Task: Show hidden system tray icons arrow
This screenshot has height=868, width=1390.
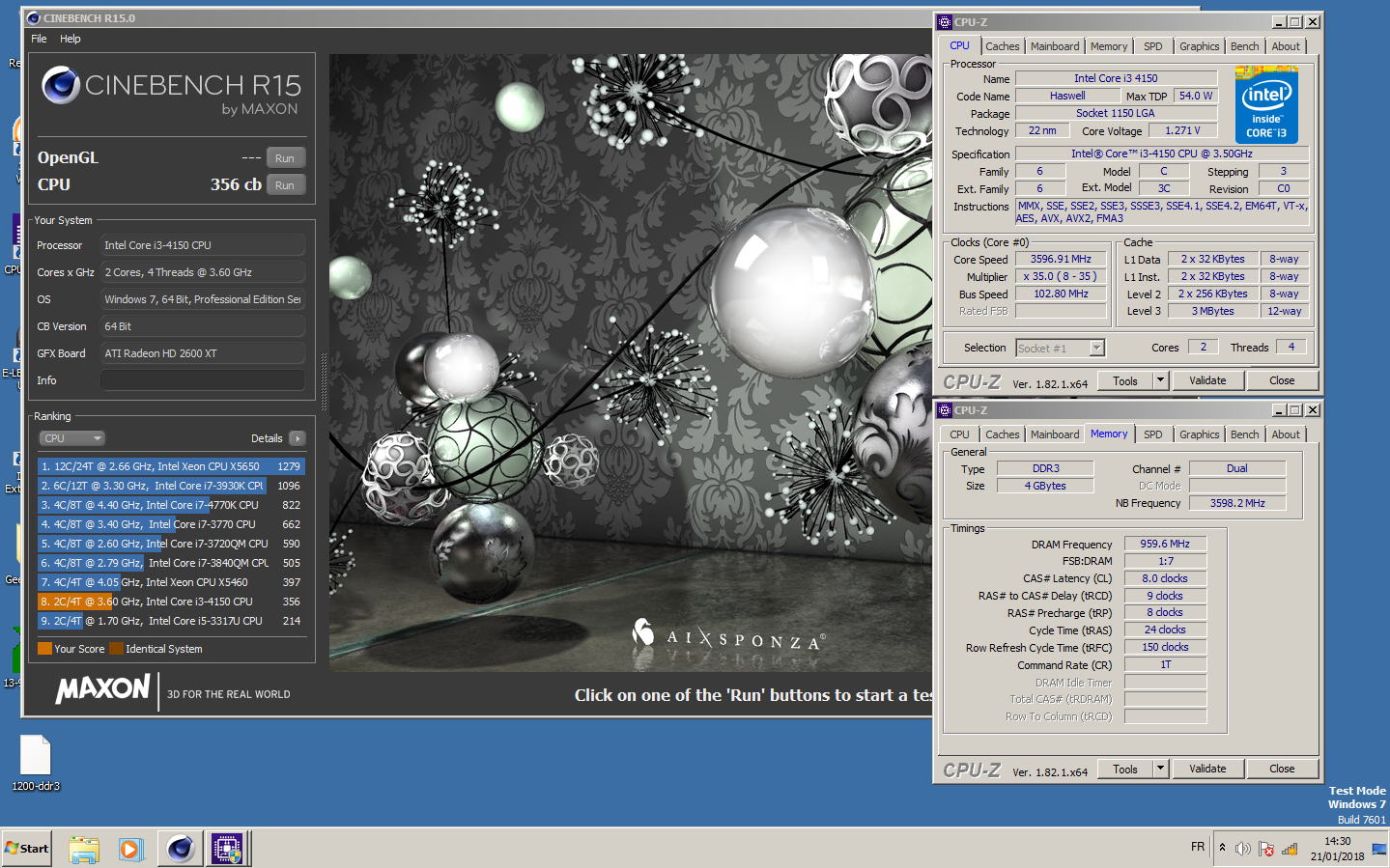Action: [1222, 848]
